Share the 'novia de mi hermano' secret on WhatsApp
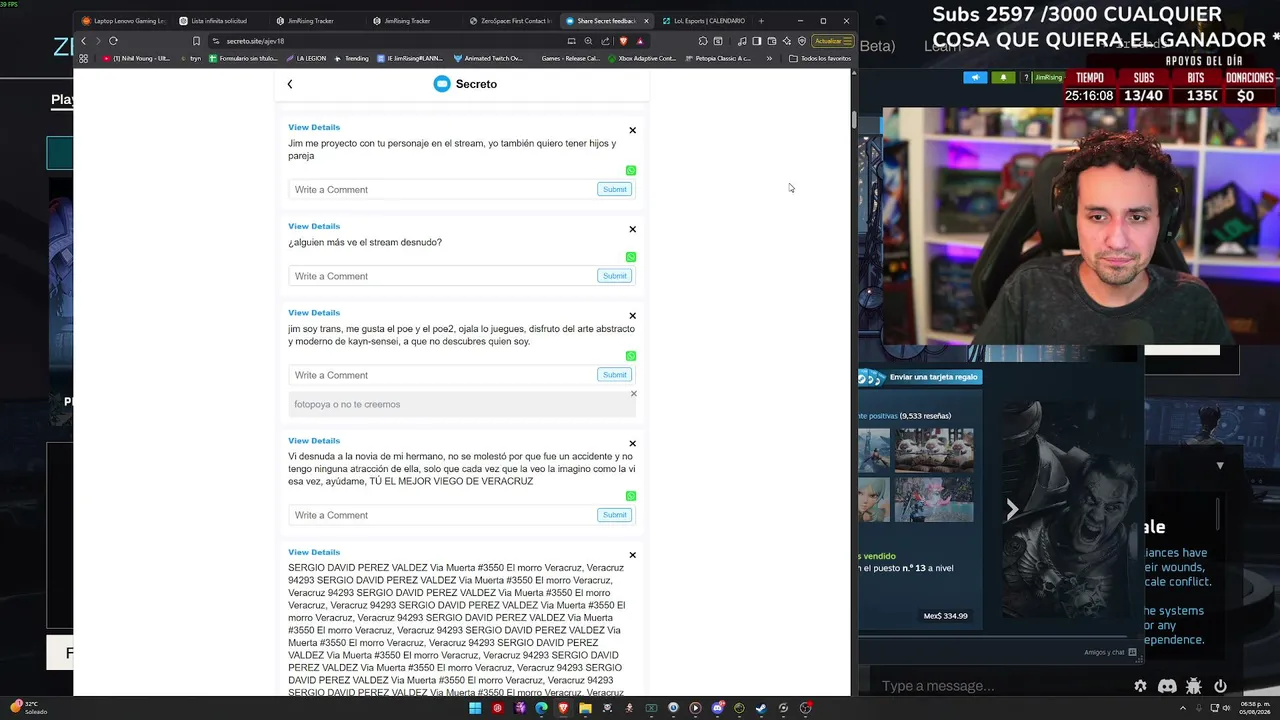The width and height of the screenshot is (1280, 720). click(631, 496)
